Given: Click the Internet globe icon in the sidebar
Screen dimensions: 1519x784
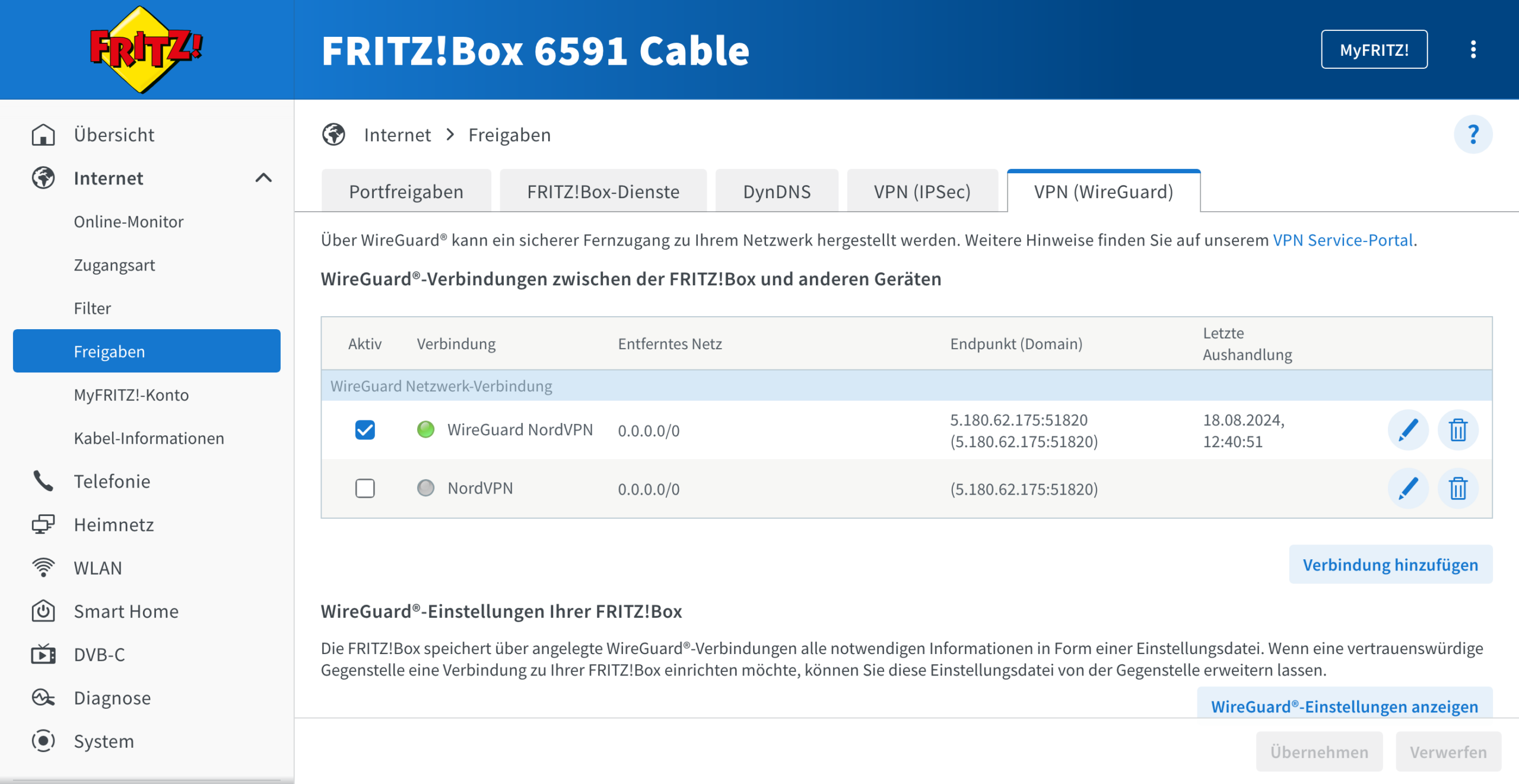Looking at the screenshot, I should [43, 178].
